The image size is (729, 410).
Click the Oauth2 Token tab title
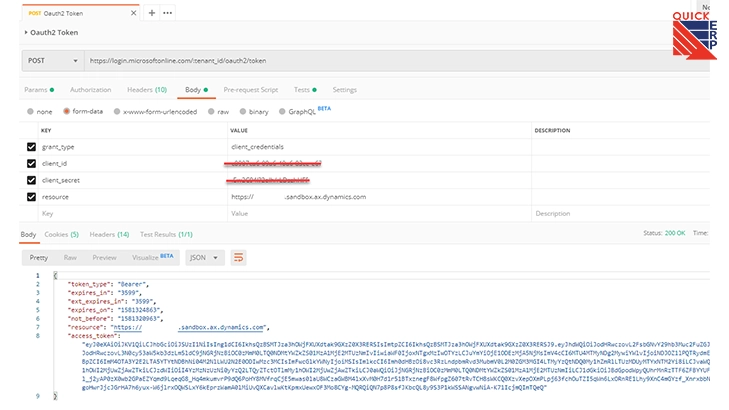[63, 13]
